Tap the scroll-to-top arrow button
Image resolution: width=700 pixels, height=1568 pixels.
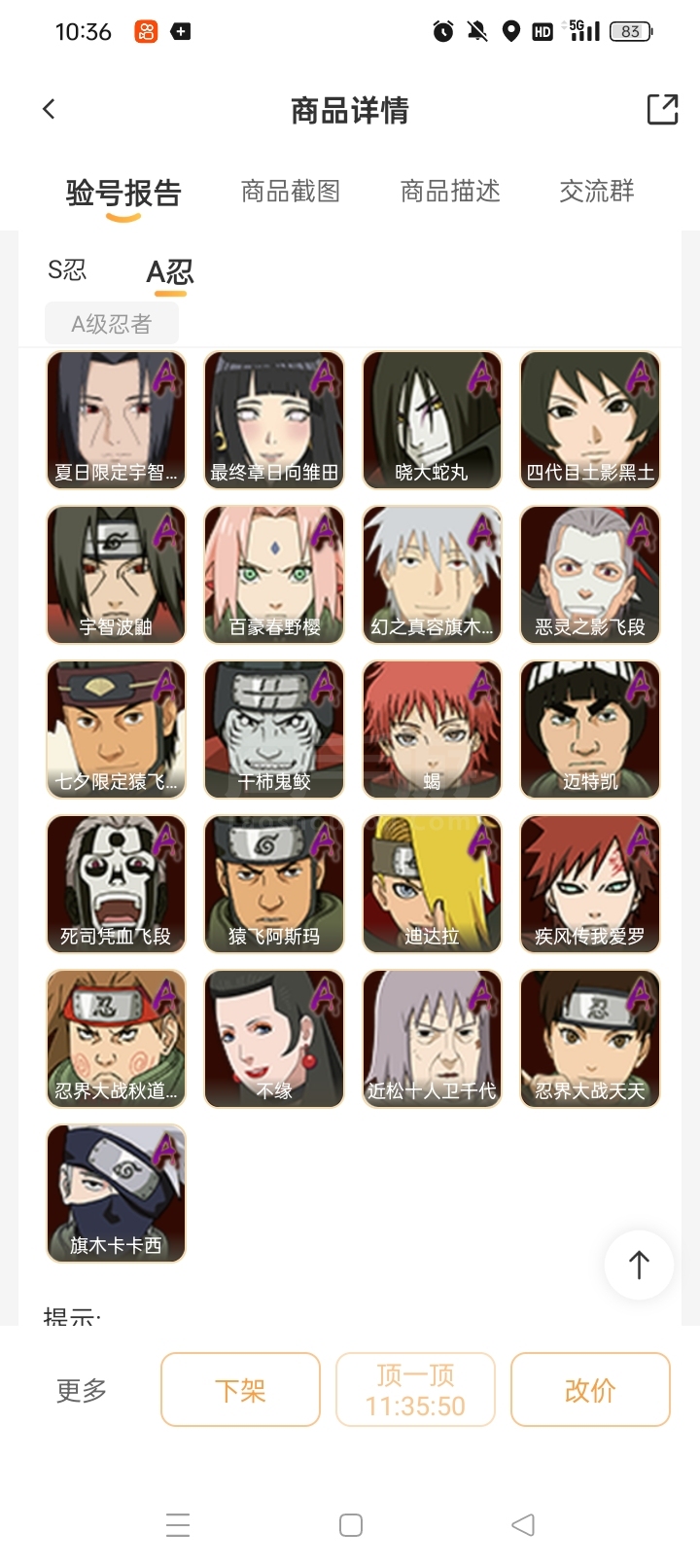click(x=639, y=1265)
